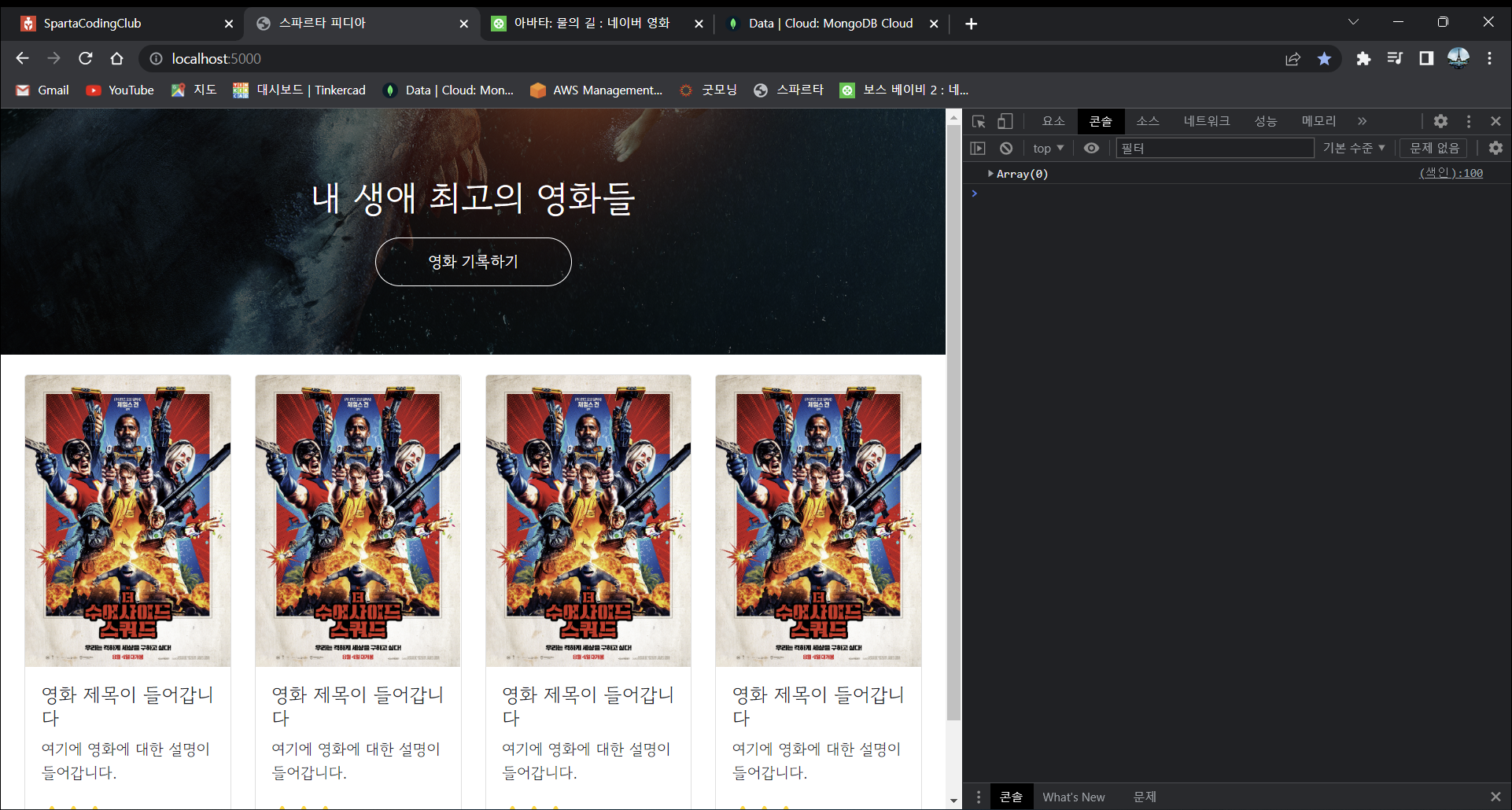
Task: Open the AWS Management bookmark
Action: (x=596, y=90)
